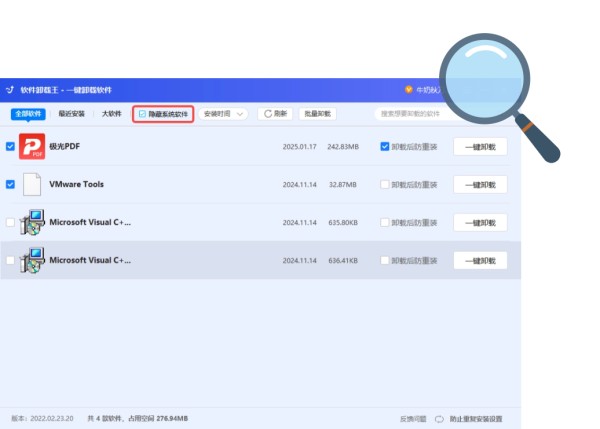
Task: Click the 635.80KB size value
Action: 343,222
